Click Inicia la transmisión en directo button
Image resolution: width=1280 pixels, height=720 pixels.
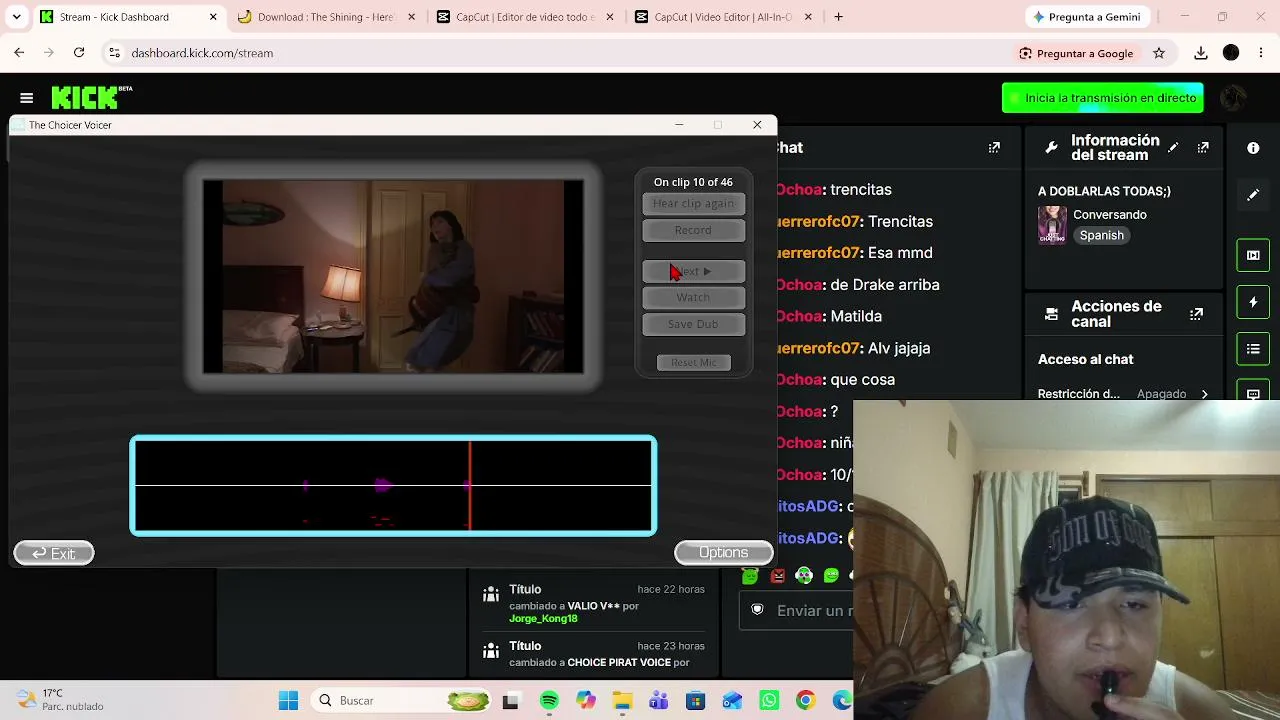pos(1103,98)
